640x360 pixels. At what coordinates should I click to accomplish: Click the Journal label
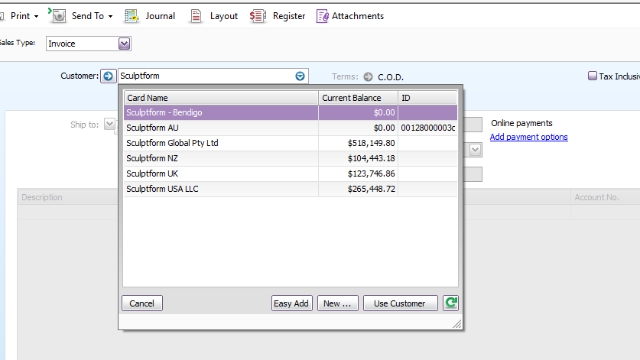click(x=160, y=16)
